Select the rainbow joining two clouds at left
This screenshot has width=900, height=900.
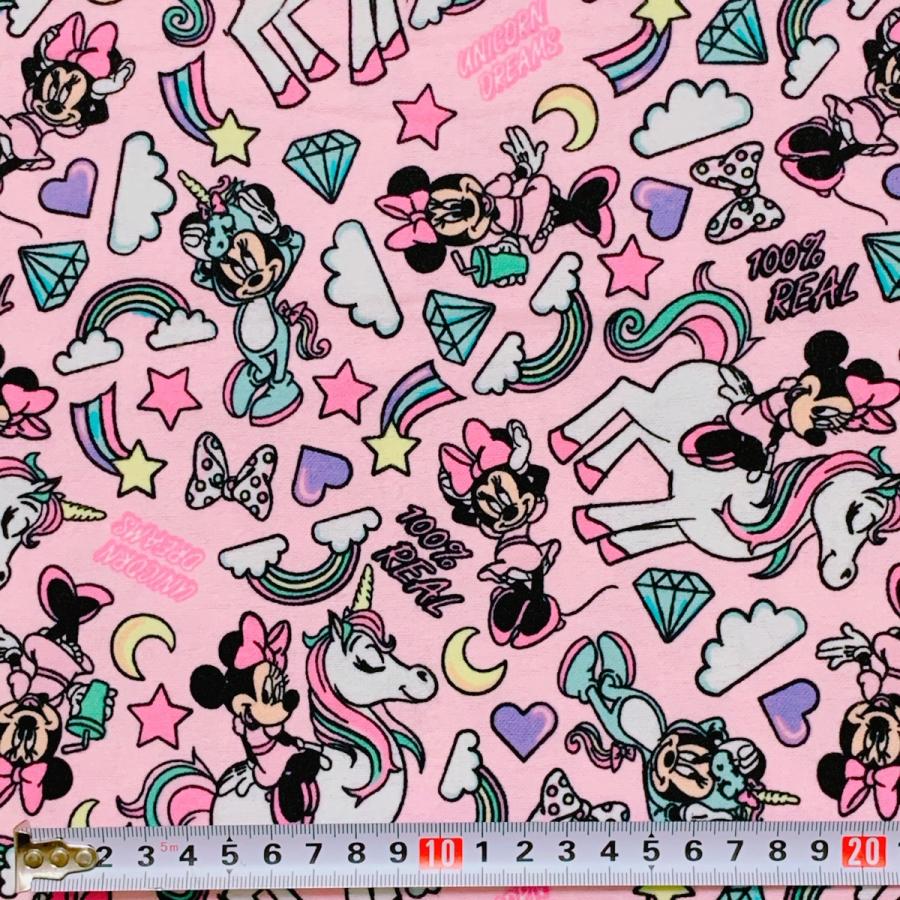[x=135, y=320]
